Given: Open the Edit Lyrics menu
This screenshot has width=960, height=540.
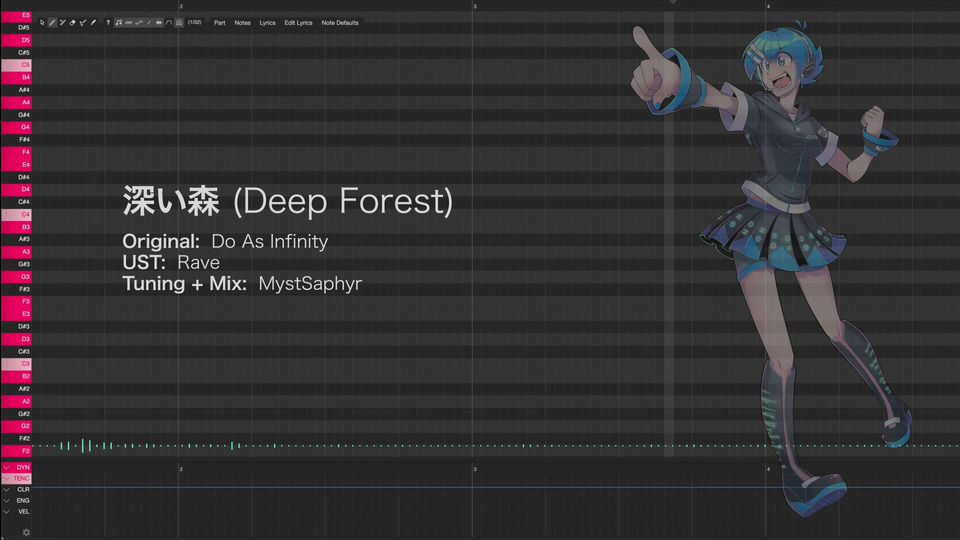Looking at the screenshot, I should pyautogui.click(x=298, y=23).
